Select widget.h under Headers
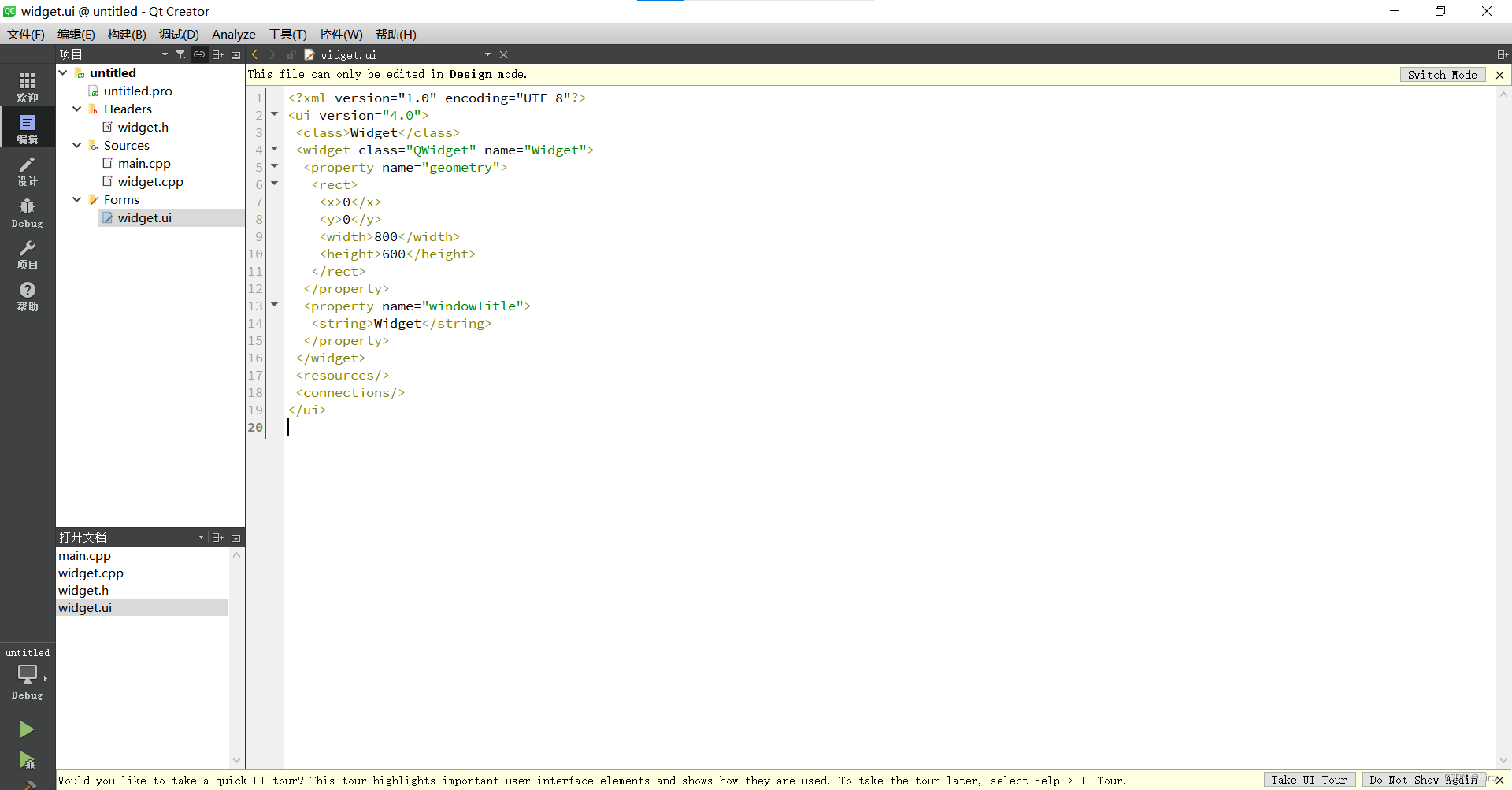 coord(143,127)
